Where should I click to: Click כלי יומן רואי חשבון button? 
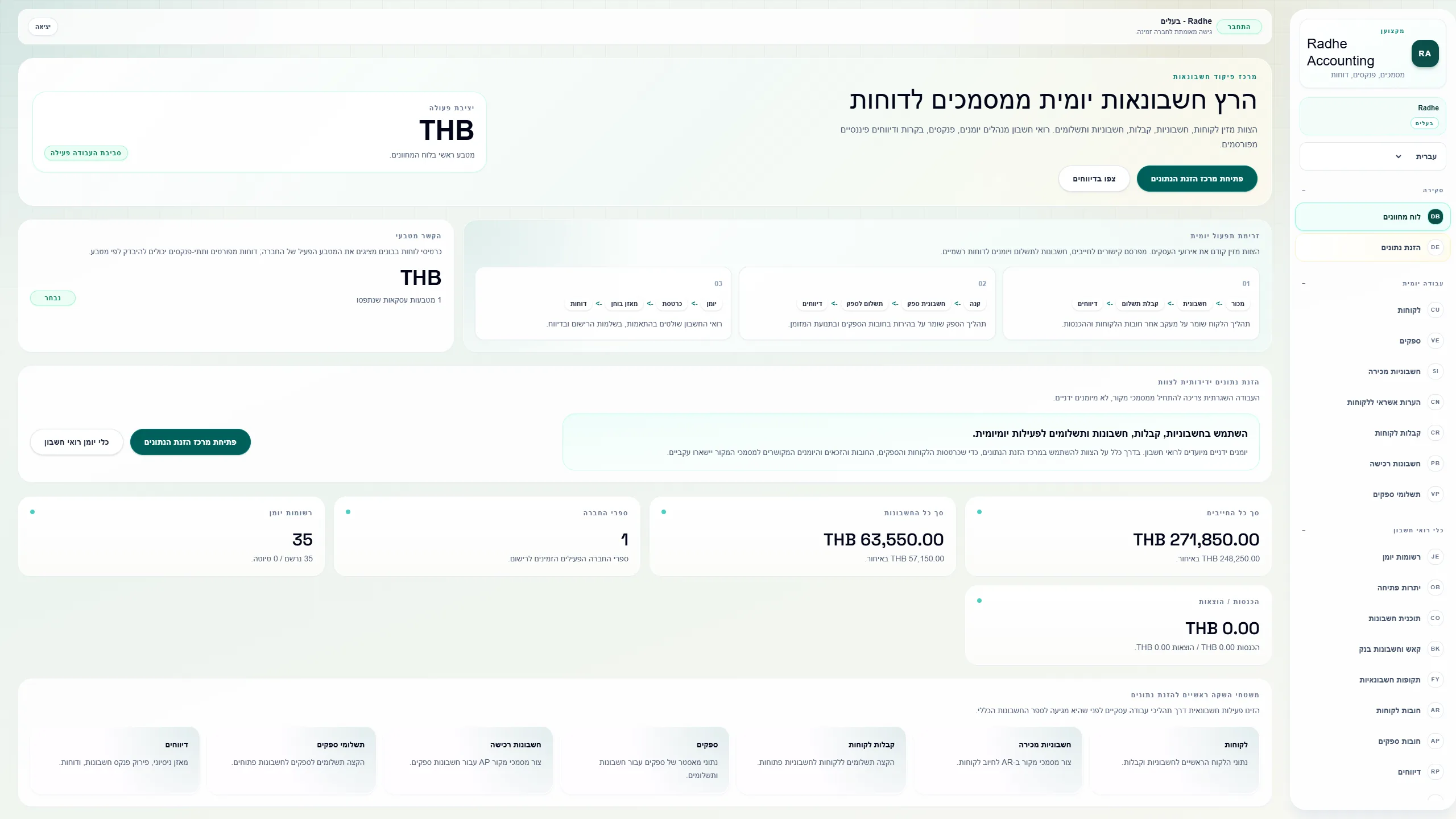(76, 442)
